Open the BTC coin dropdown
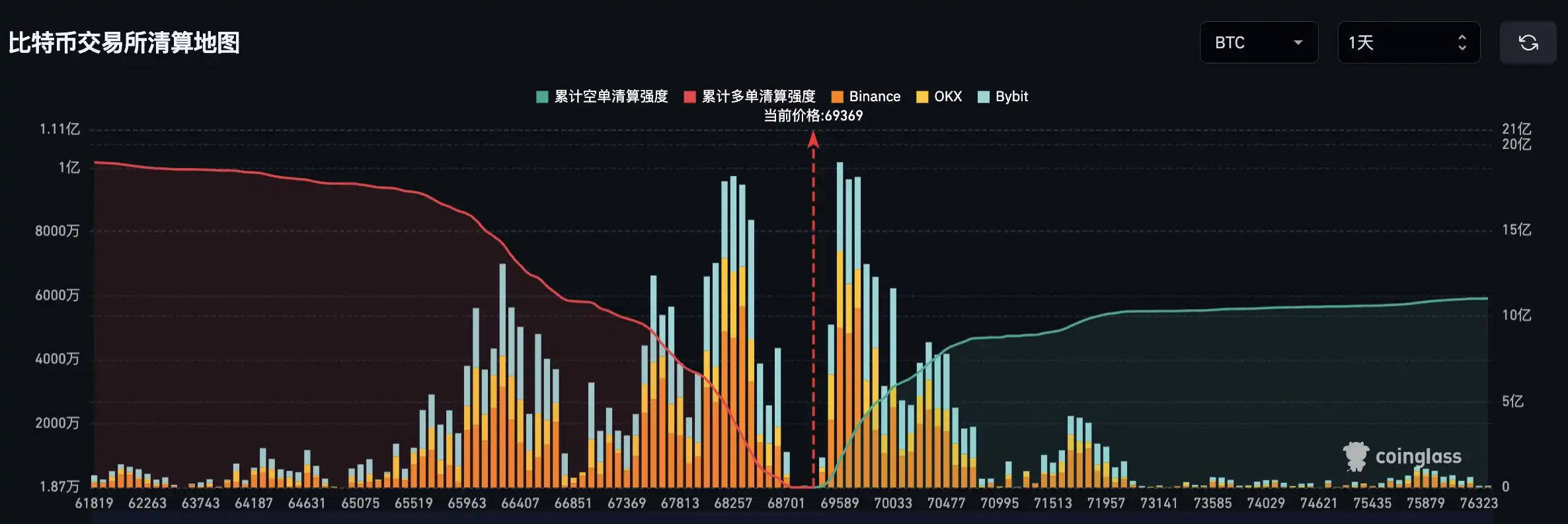 click(x=1258, y=43)
